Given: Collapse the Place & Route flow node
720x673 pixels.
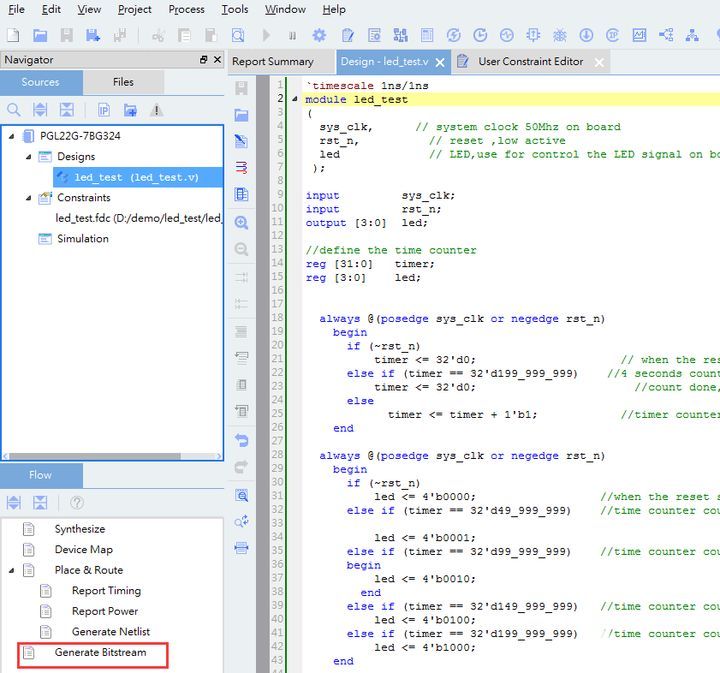Looking at the screenshot, I should tap(11, 570).
